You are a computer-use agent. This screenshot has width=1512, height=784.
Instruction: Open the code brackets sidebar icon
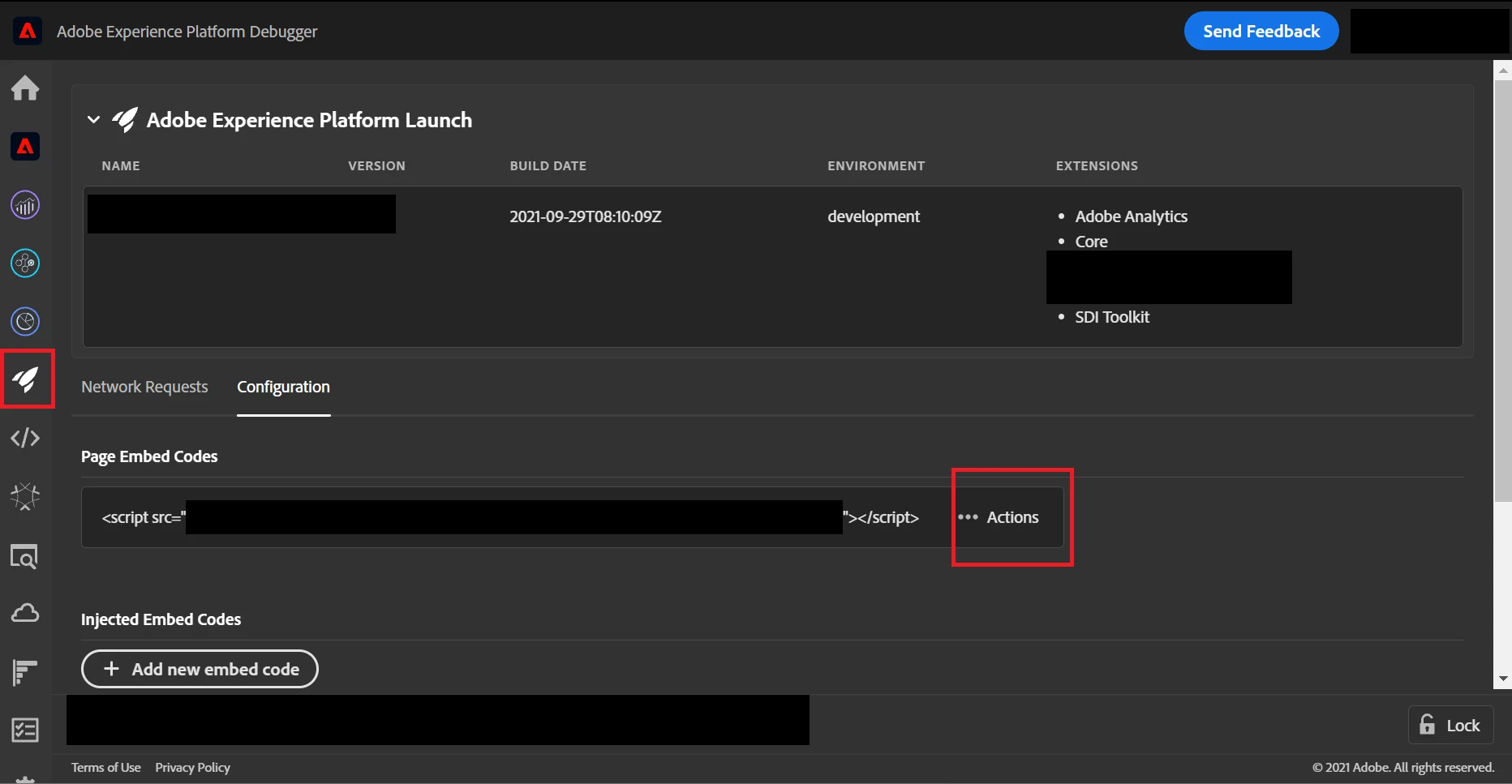pyautogui.click(x=25, y=438)
